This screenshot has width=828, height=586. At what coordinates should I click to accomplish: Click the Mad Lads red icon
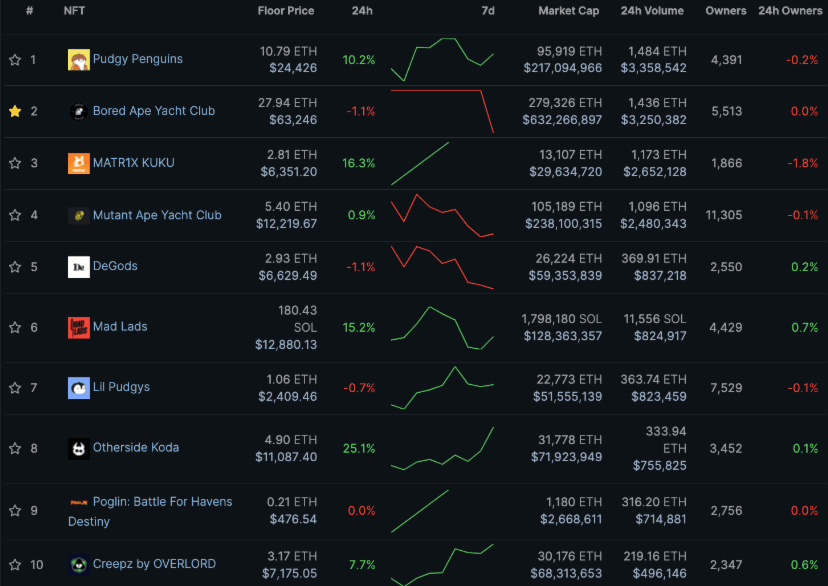click(78, 327)
